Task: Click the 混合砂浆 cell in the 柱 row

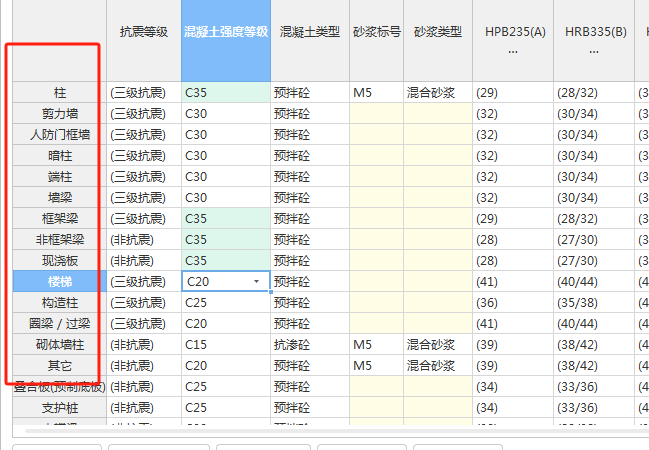Action: point(438,92)
